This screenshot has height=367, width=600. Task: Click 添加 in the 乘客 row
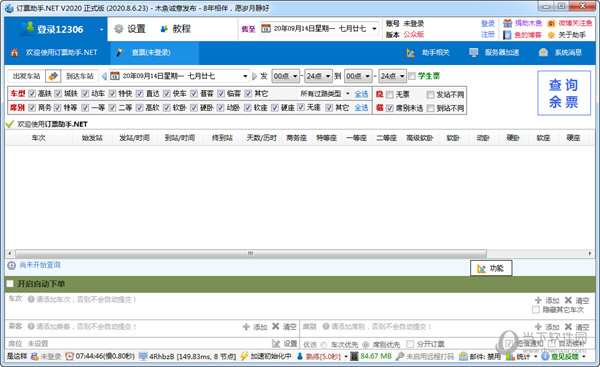pos(255,327)
